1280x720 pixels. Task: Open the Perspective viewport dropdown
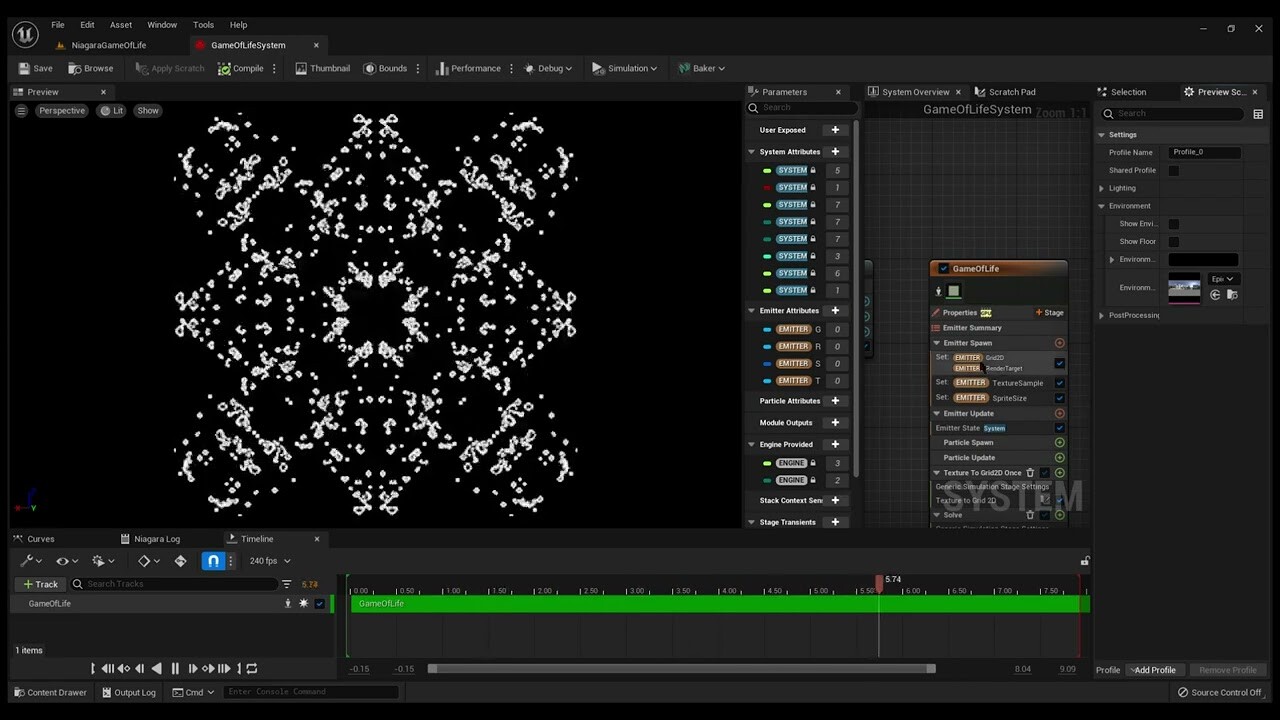(x=62, y=110)
